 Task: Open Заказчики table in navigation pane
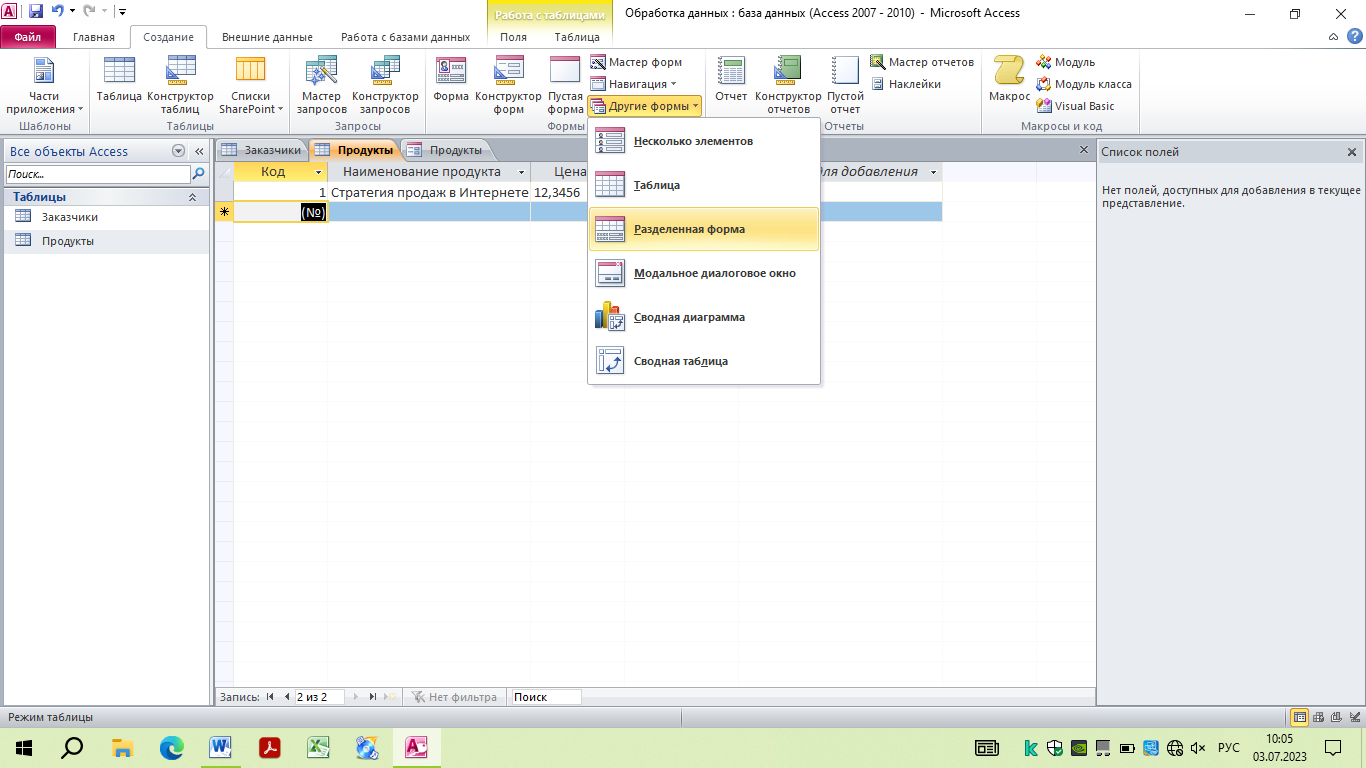(x=107, y=217)
